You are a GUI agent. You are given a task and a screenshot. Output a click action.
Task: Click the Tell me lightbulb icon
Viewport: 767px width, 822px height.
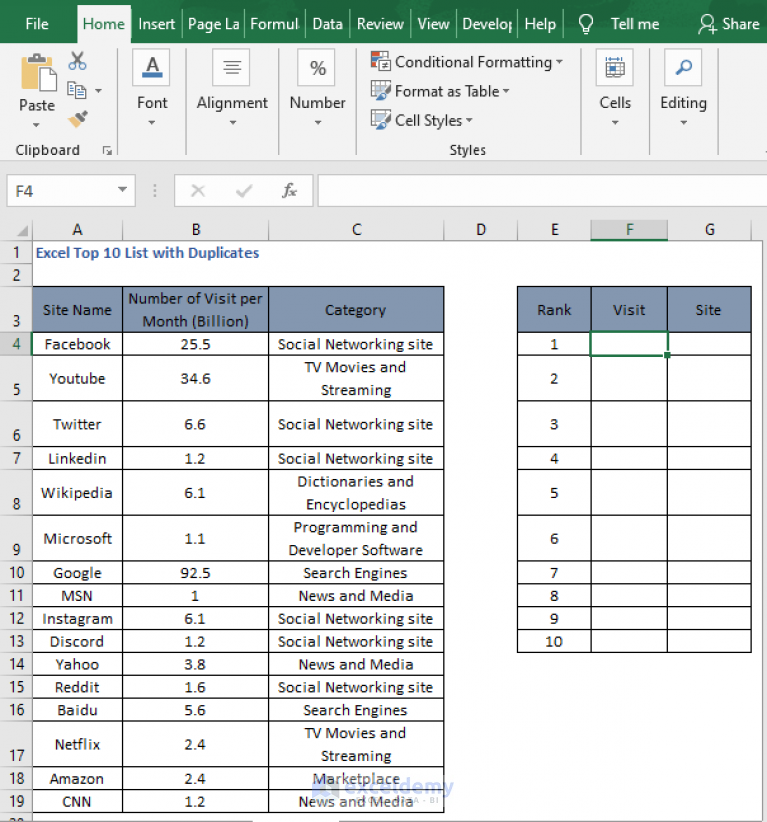click(x=586, y=24)
